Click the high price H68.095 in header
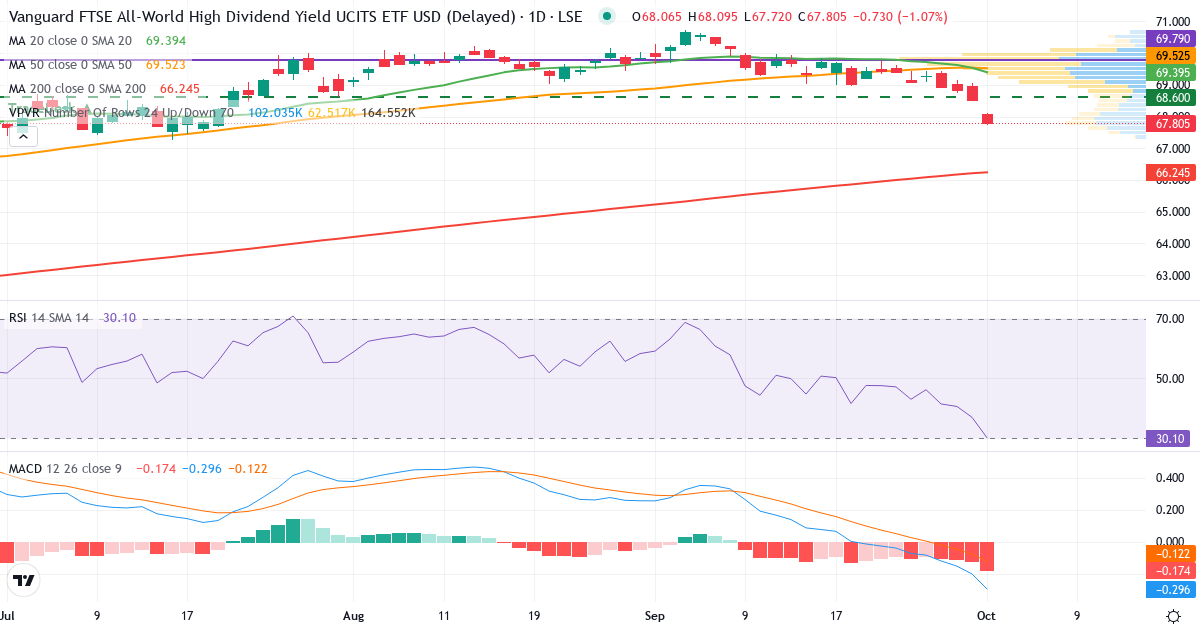 click(711, 17)
